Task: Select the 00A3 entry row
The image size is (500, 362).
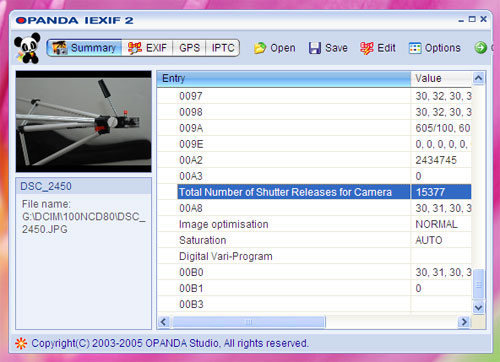Action: pos(314,176)
